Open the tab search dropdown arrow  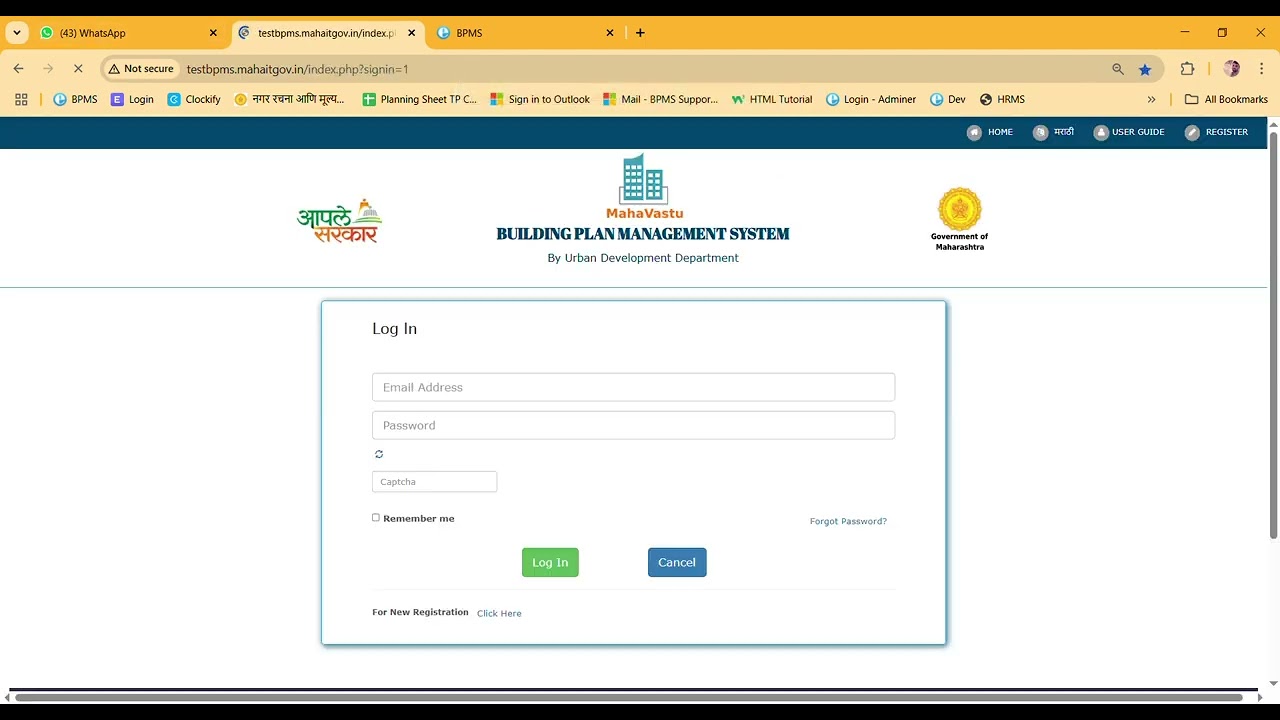pyautogui.click(x=17, y=33)
